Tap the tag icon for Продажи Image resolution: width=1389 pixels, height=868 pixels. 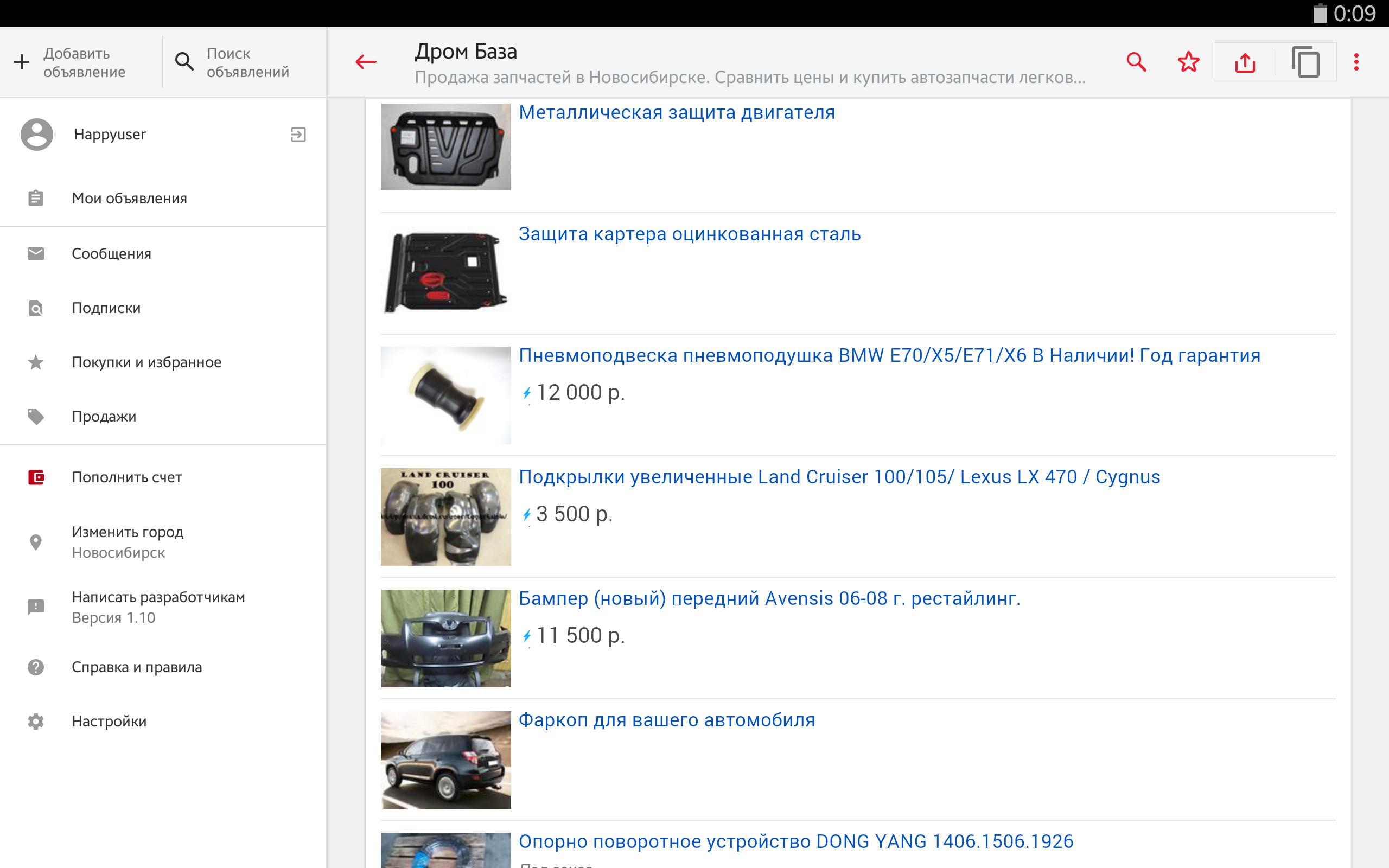(36, 416)
